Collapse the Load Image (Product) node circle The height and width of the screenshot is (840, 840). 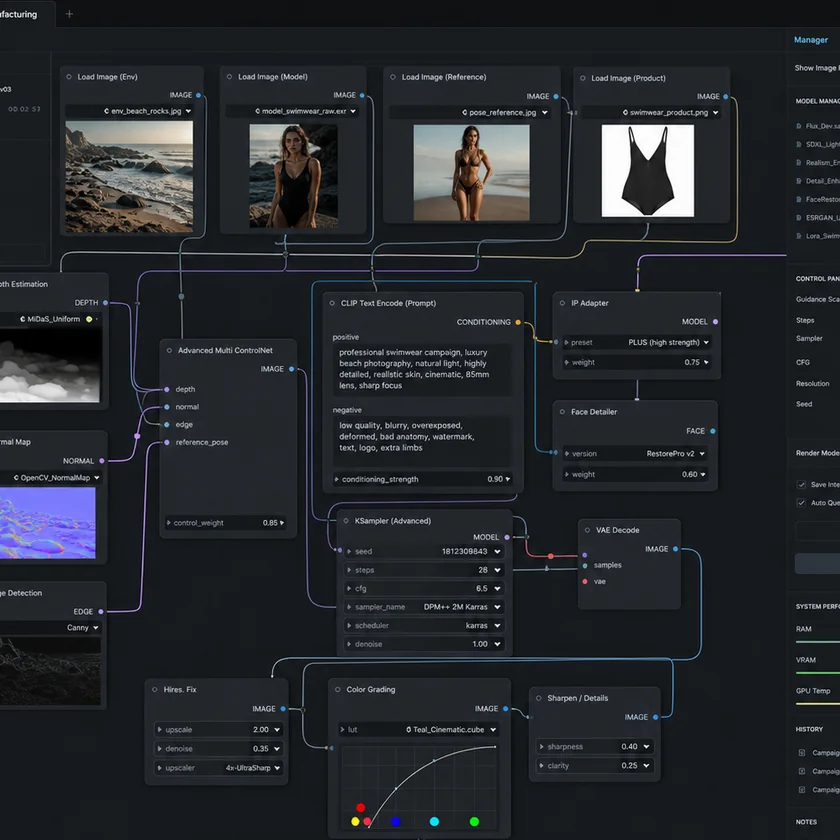click(583, 78)
